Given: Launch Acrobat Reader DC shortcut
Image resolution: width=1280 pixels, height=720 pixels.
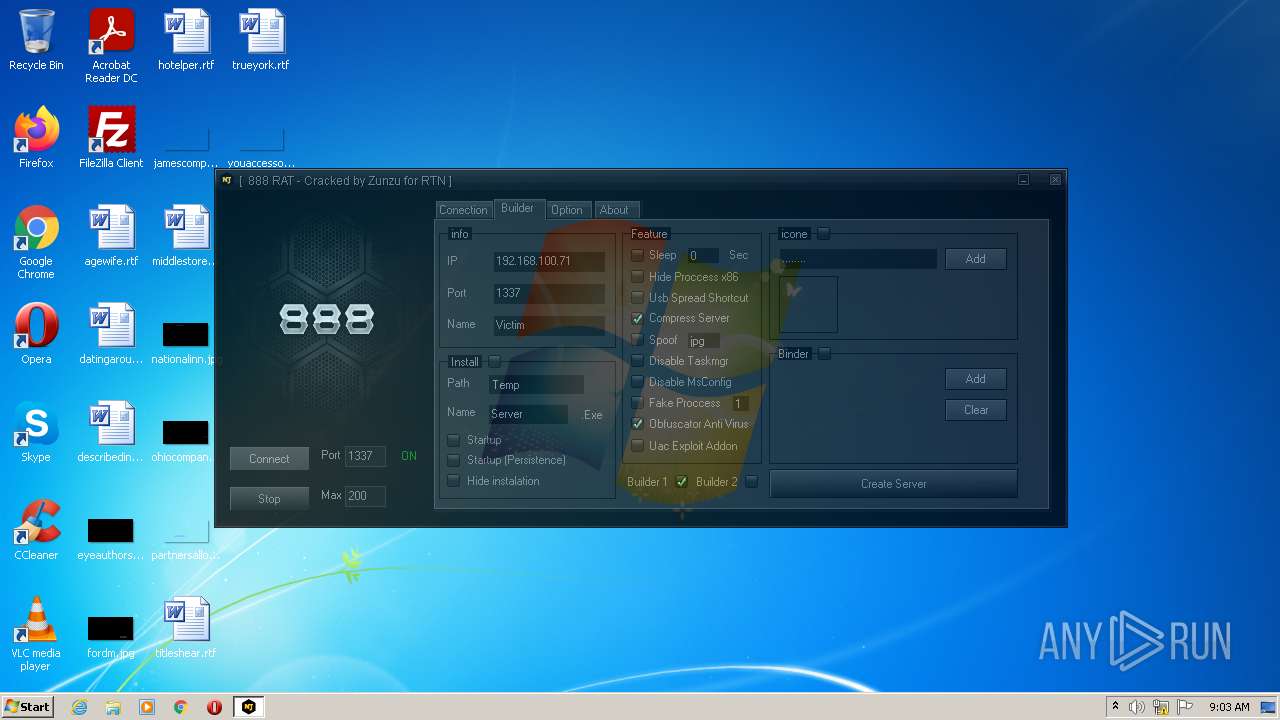Looking at the screenshot, I should [x=111, y=46].
